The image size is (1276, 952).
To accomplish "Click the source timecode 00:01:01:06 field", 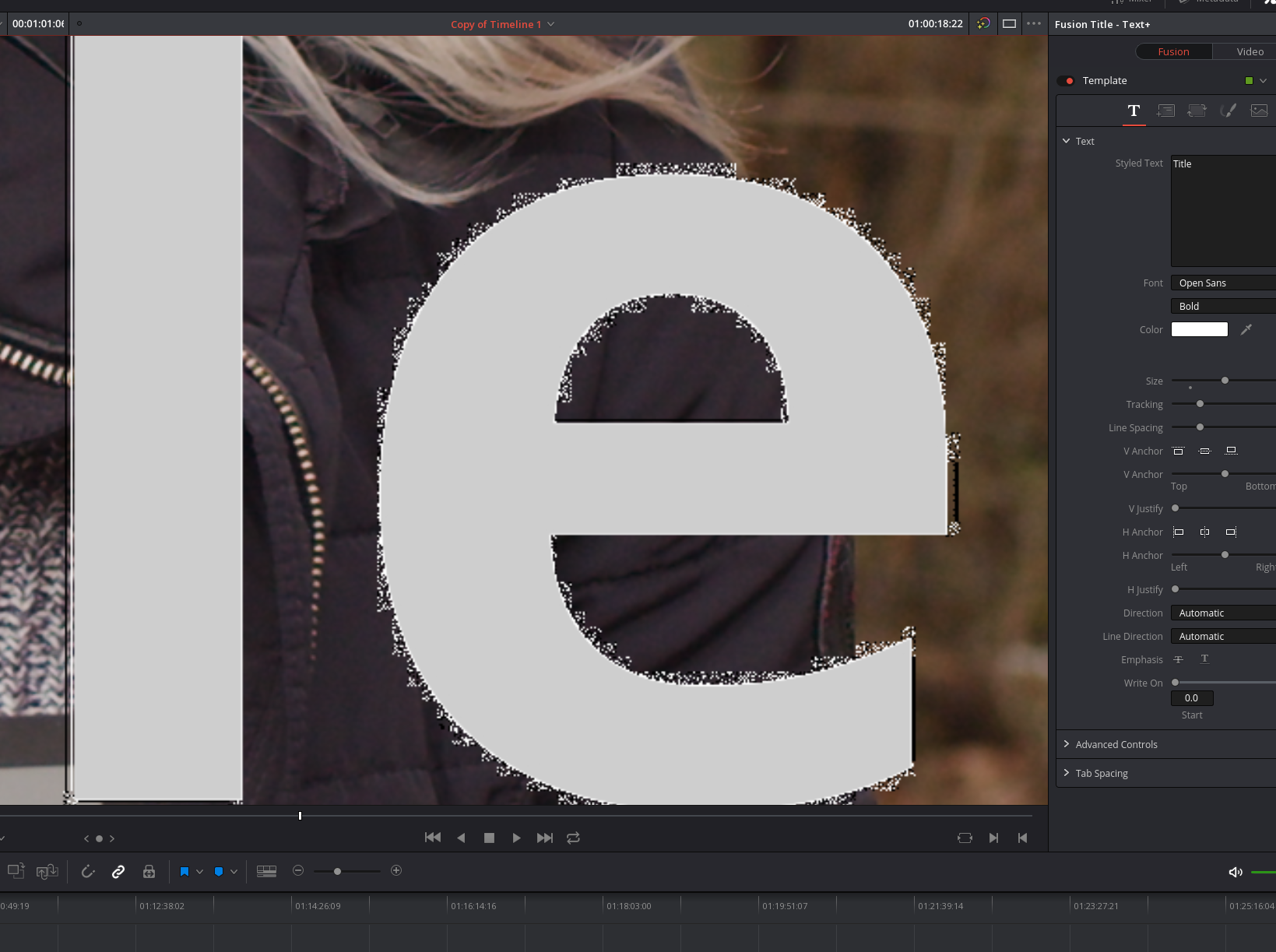I will (x=37, y=24).
